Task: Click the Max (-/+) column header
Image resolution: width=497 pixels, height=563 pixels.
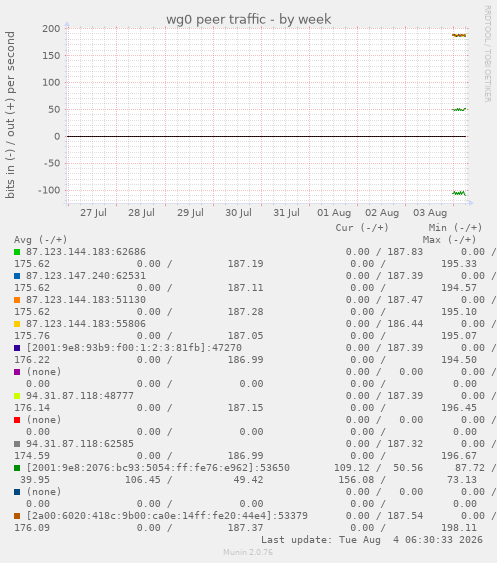Action: tap(449, 240)
